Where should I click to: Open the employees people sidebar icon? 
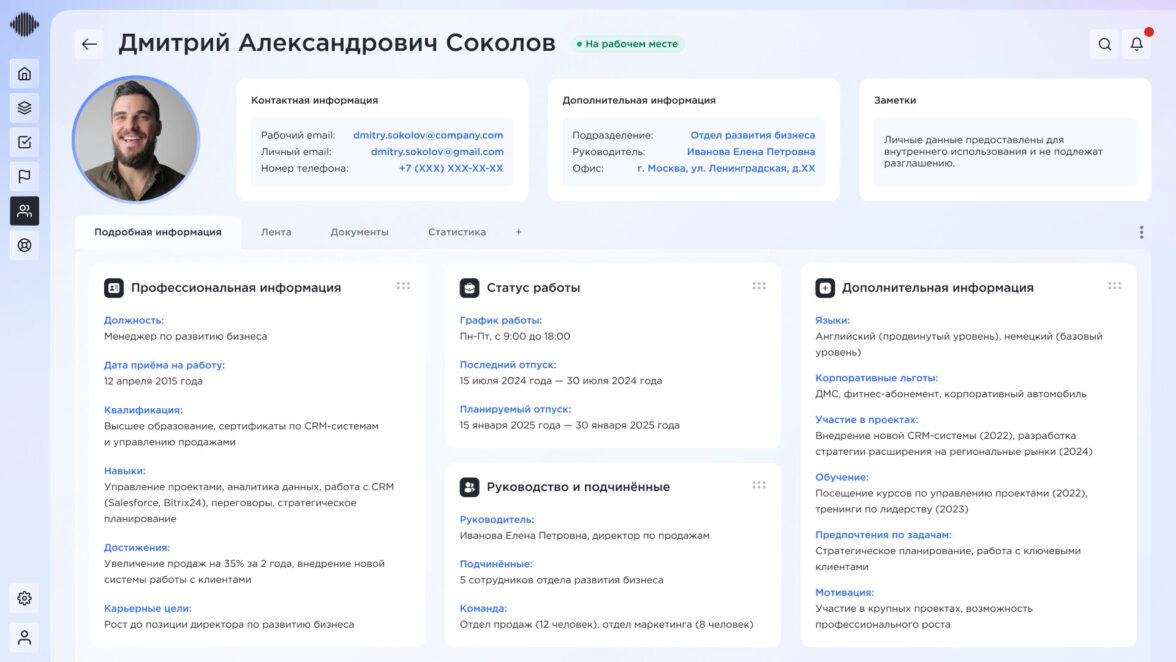(x=25, y=211)
